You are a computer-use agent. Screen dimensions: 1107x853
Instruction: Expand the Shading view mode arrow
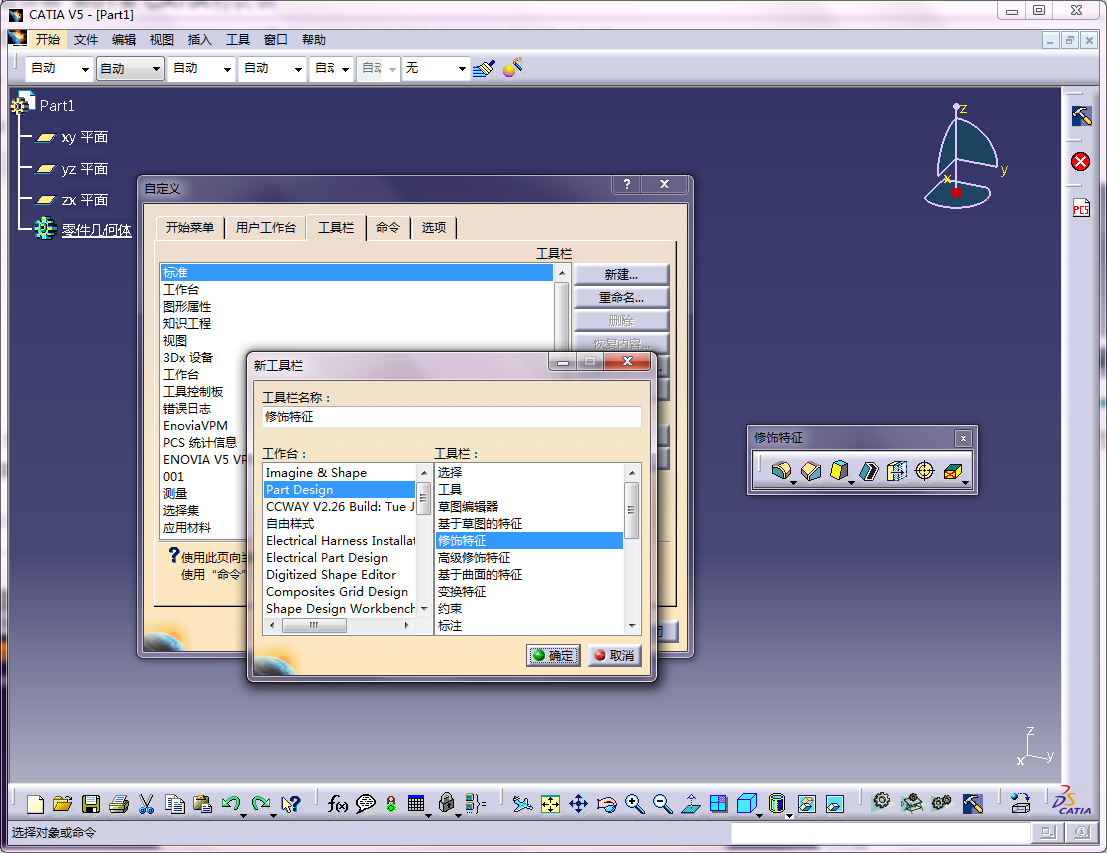tap(789, 816)
